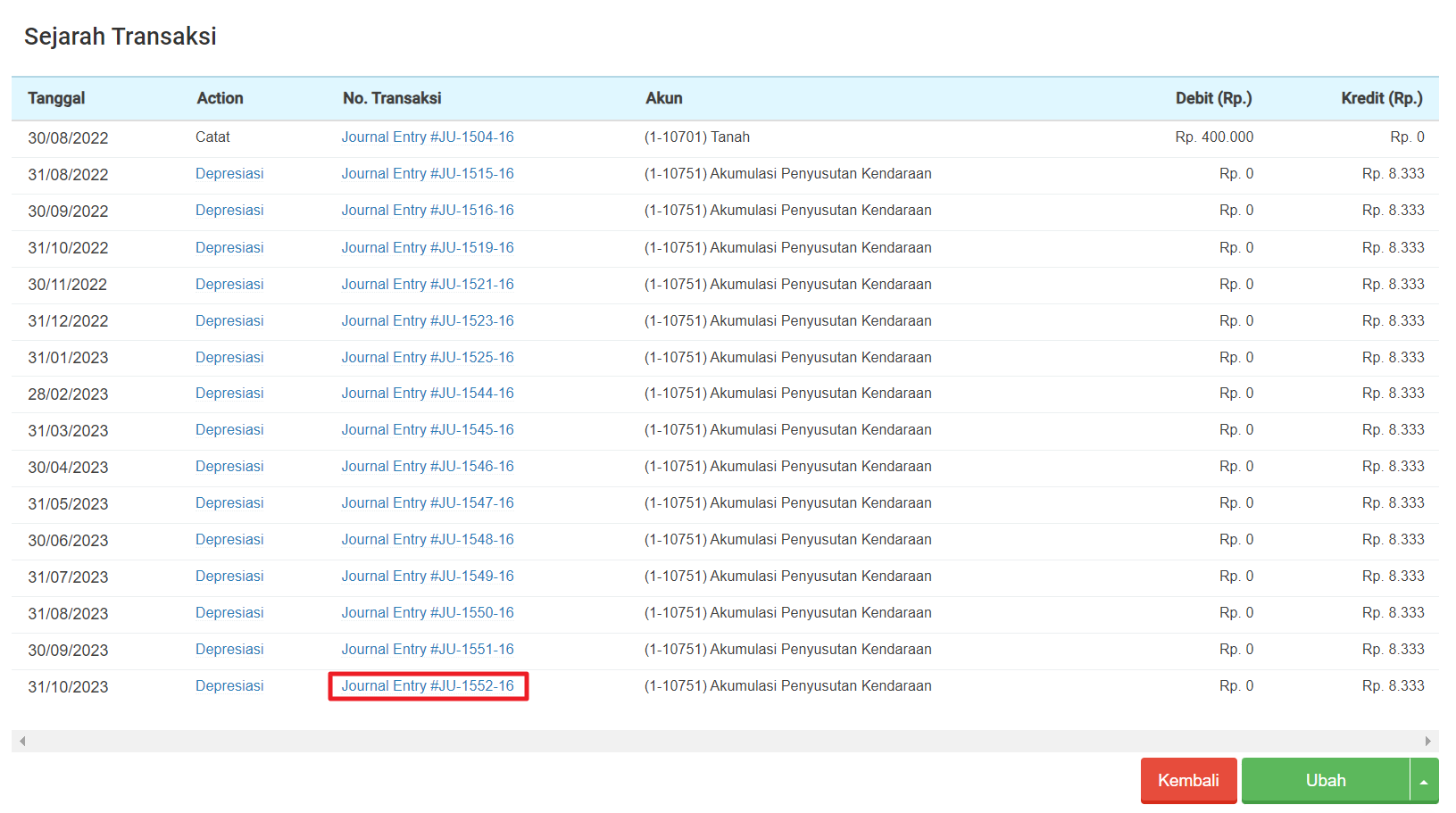Open Journal Entry #JU-1521-16 link
Image resolution: width=1456 pixels, height=813 pixels.
pyautogui.click(x=428, y=285)
